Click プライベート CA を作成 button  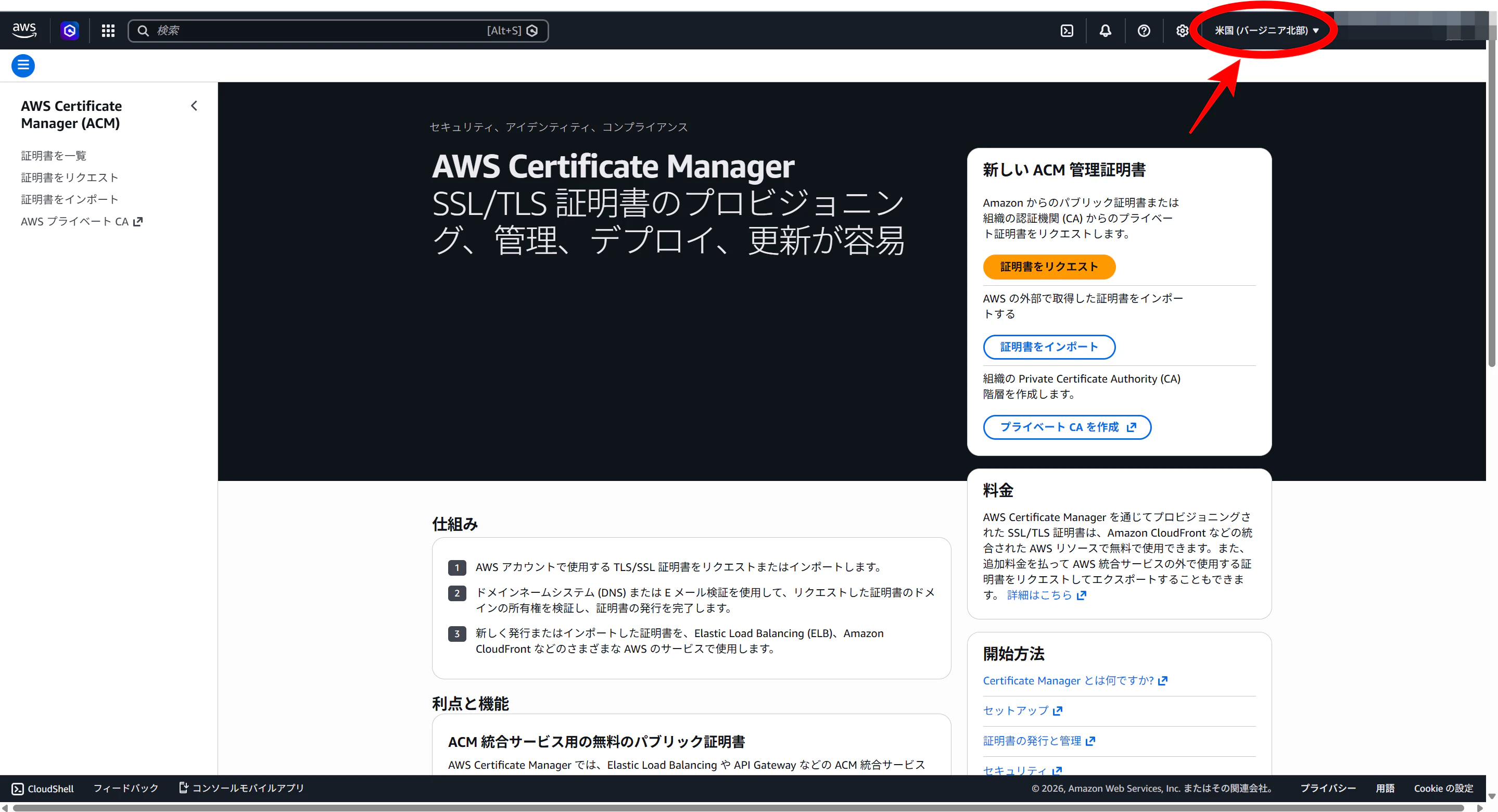(1067, 427)
